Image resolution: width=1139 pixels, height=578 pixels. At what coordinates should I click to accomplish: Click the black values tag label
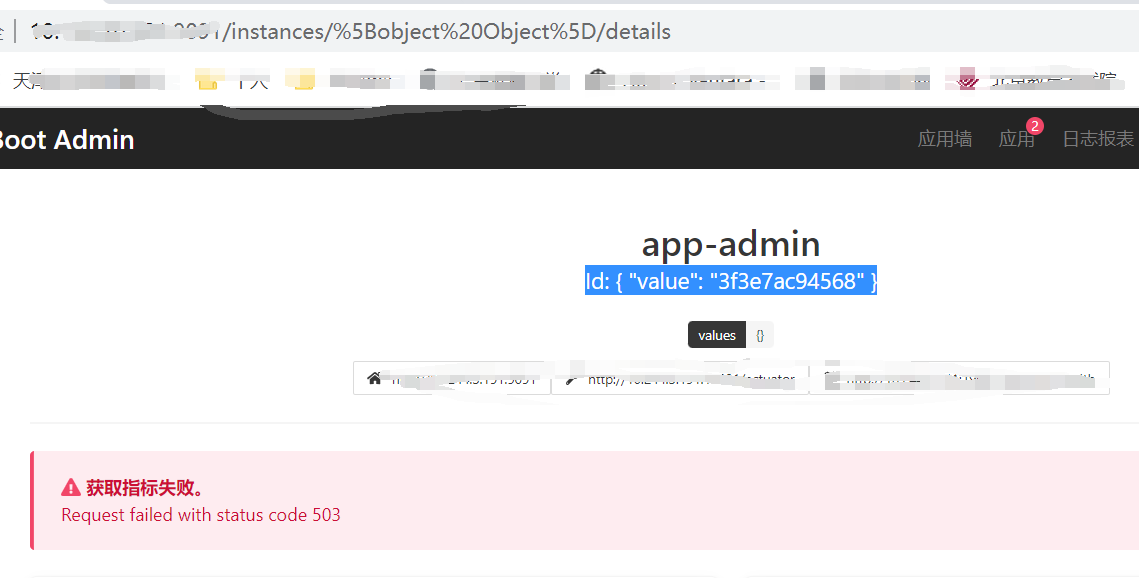click(x=716, y=334)
